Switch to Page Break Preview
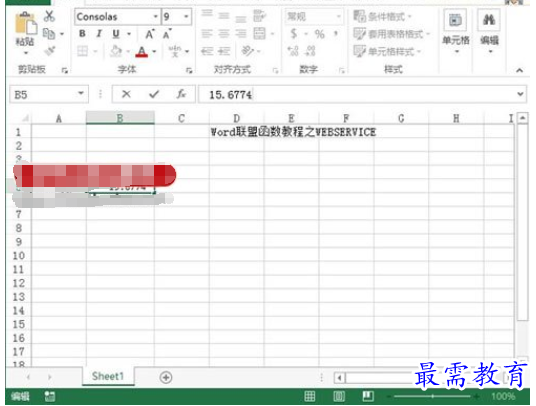536x406 pixels. [368, 396]
